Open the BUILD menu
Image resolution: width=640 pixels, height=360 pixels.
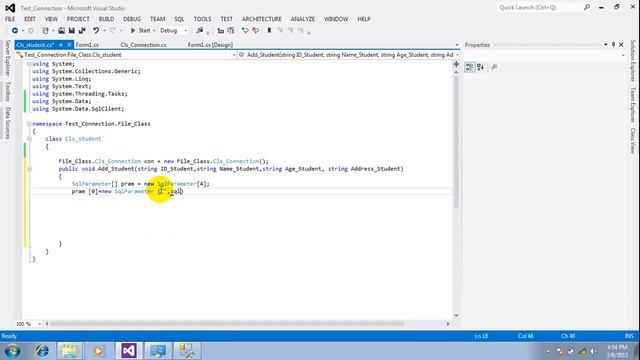coord(106,19)
